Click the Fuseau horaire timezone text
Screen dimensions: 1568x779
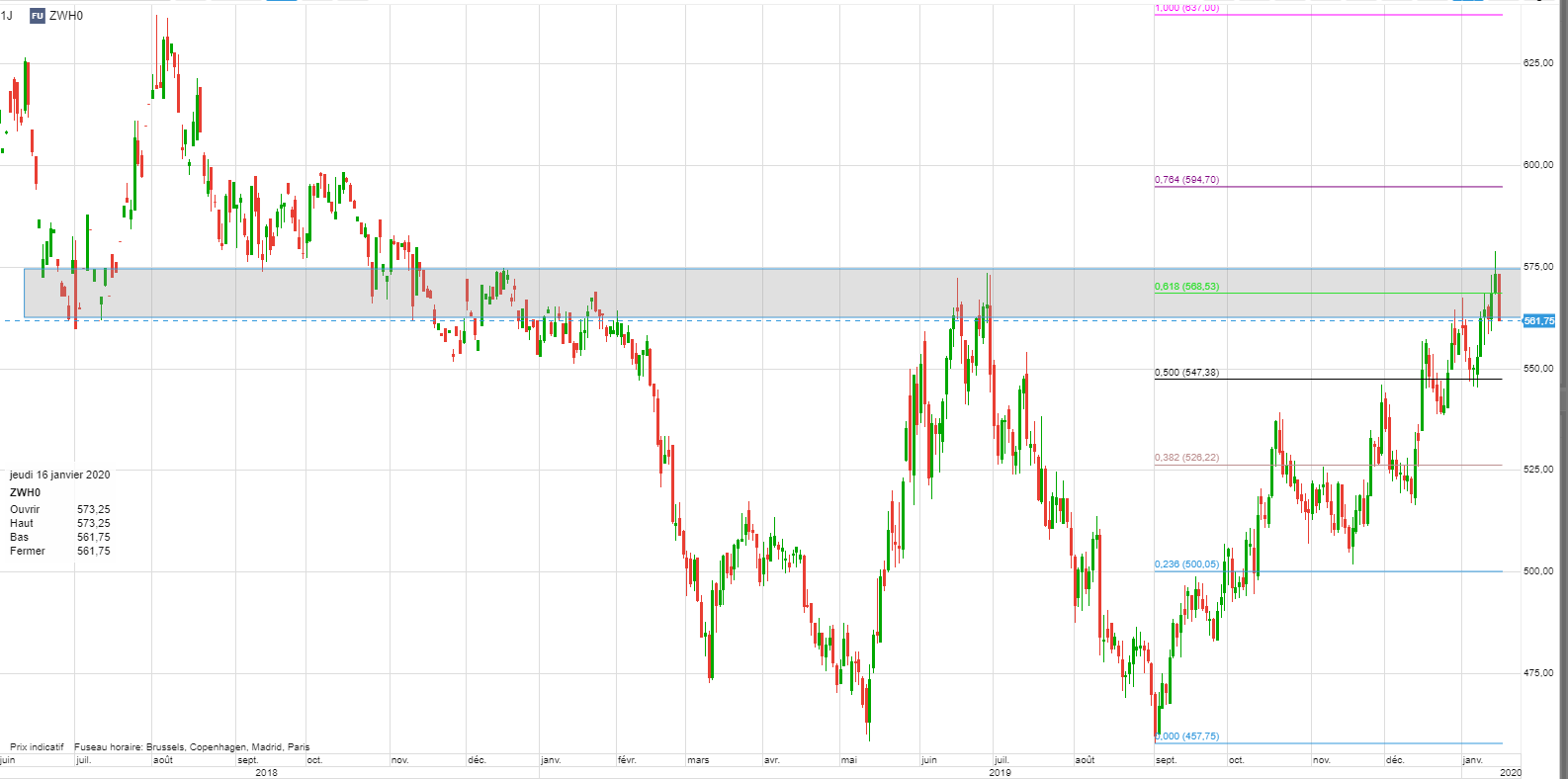click(x=192, y=747)
